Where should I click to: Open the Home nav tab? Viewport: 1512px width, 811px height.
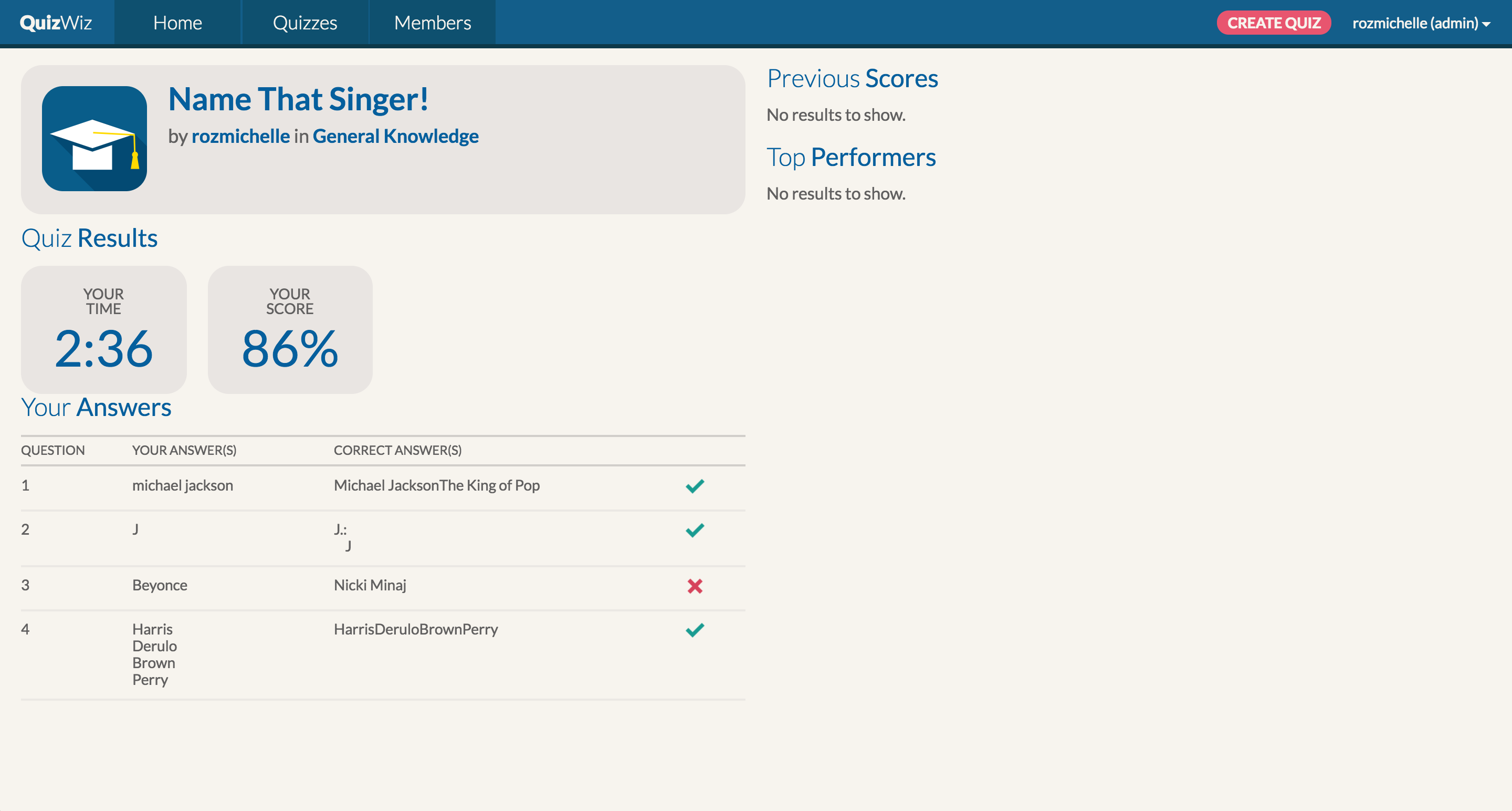point(177,22)
